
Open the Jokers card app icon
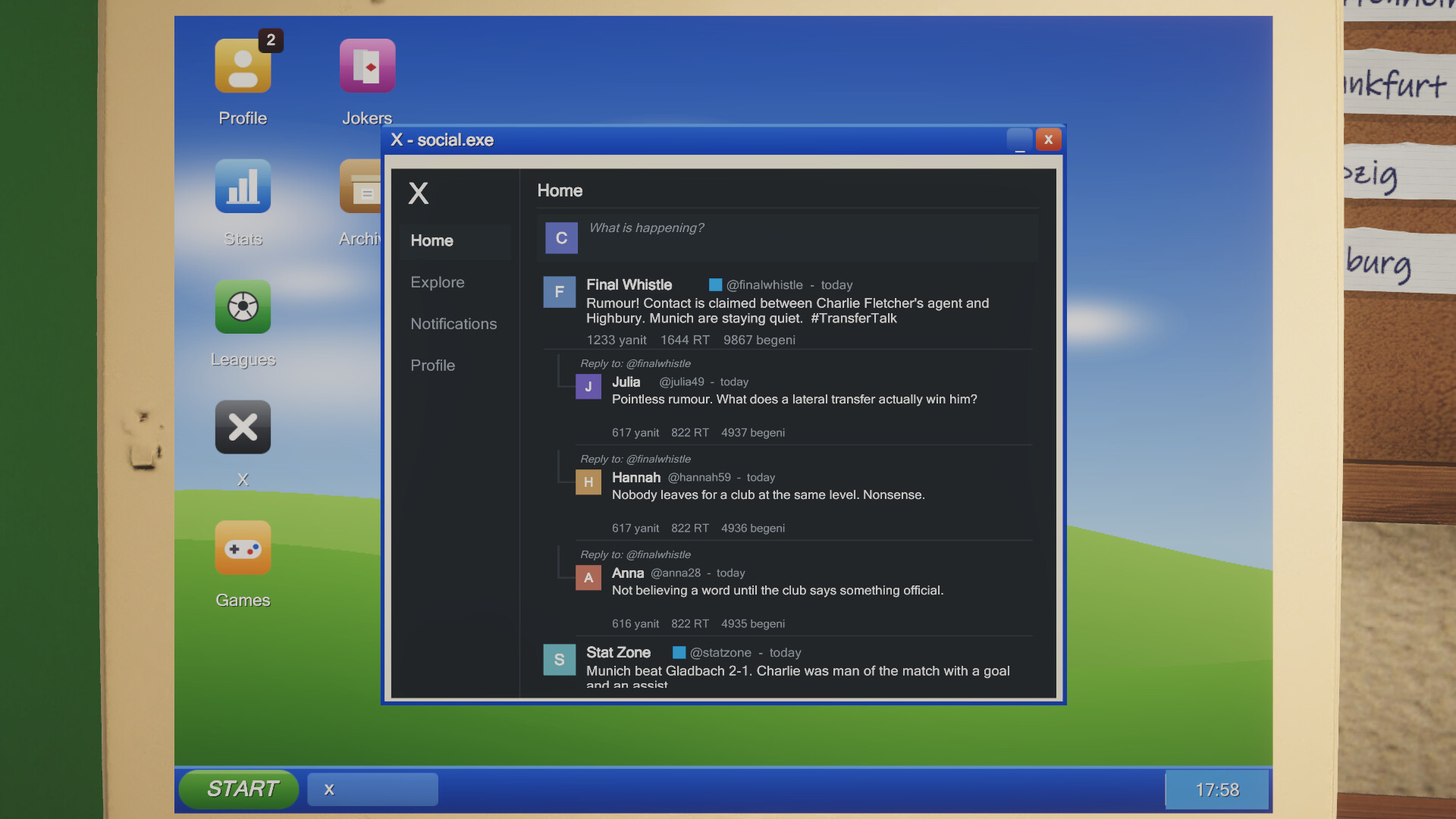point(367,67)
